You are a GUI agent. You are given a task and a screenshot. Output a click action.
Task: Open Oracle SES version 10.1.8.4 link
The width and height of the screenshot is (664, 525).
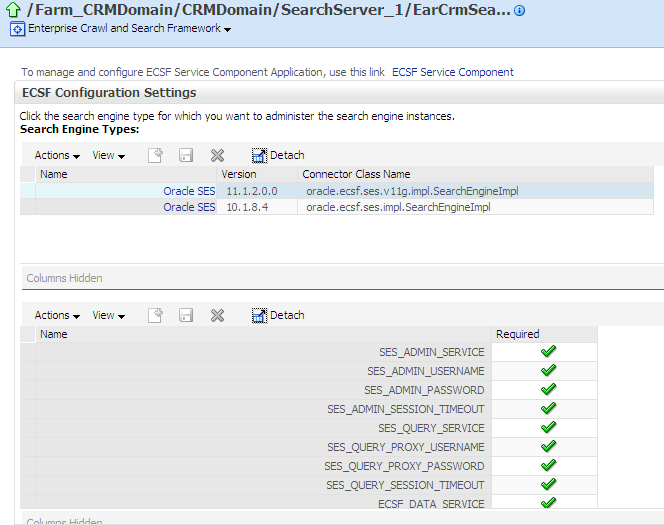189,207
